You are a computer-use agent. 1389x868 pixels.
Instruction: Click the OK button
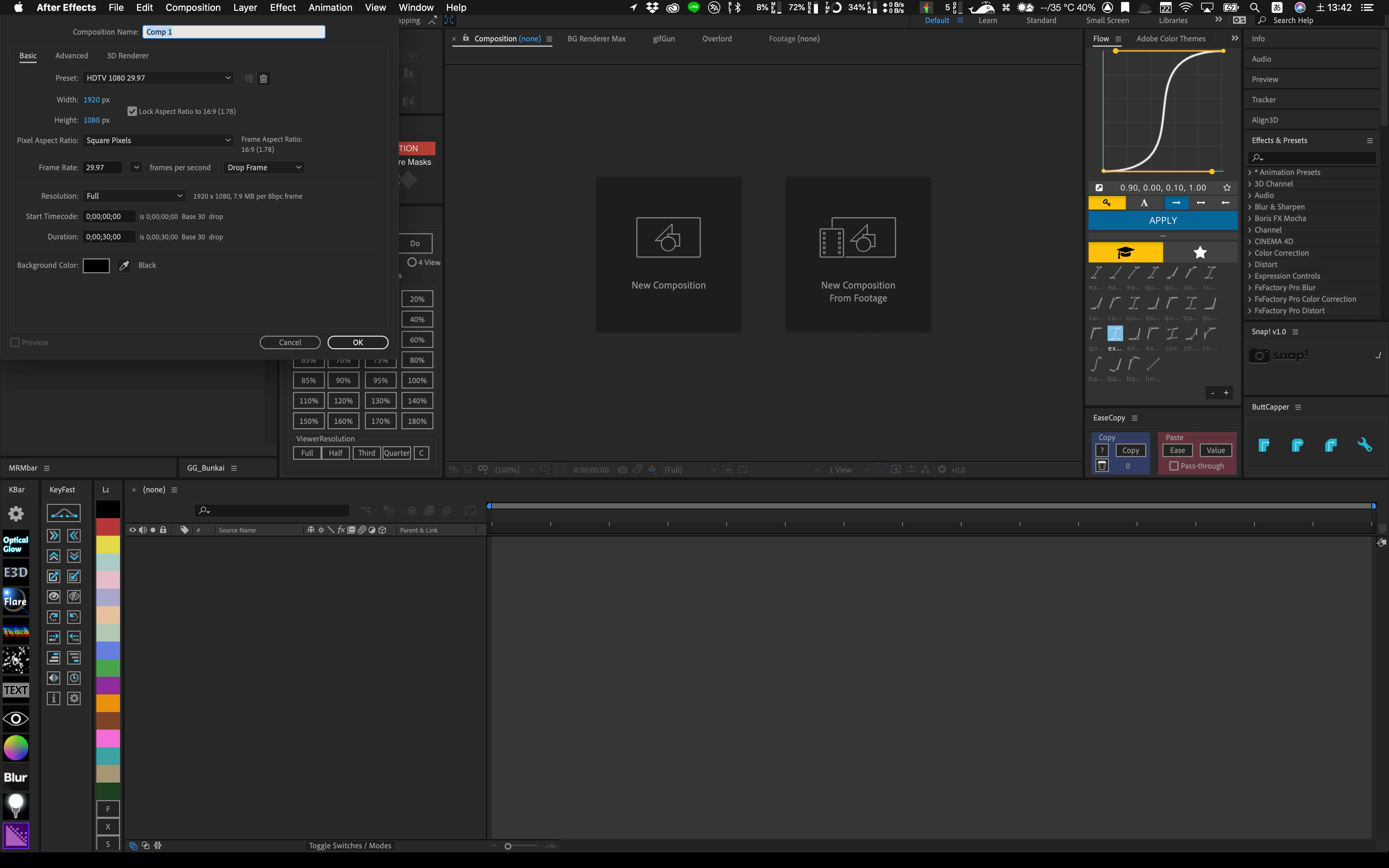click(x=357, y=342)
